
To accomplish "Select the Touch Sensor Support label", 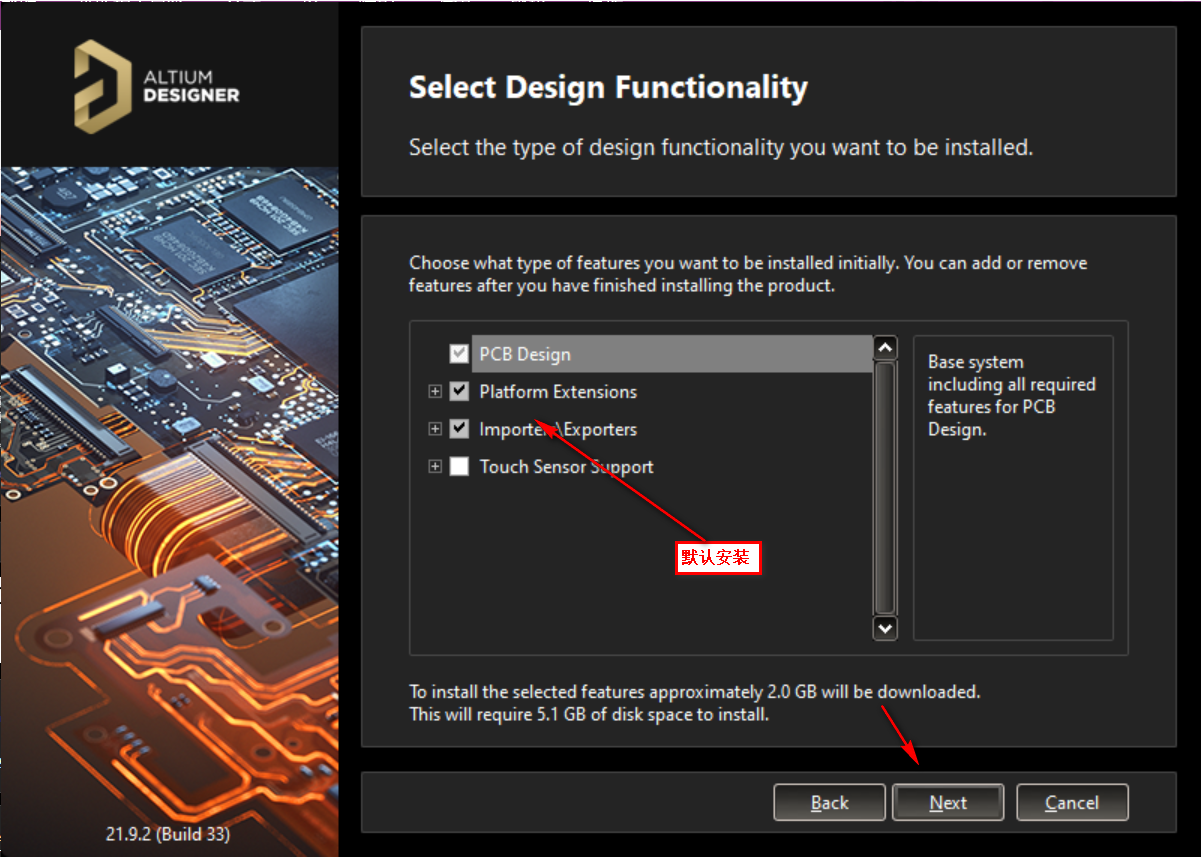I will [x=566, y=467].
